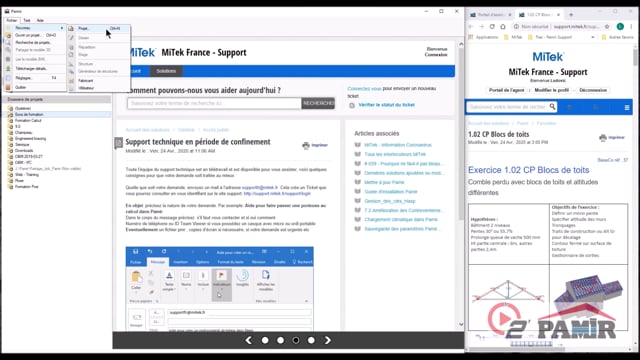Go to the previous carousel slide
The image size is (640, 360).
[249, 340]
